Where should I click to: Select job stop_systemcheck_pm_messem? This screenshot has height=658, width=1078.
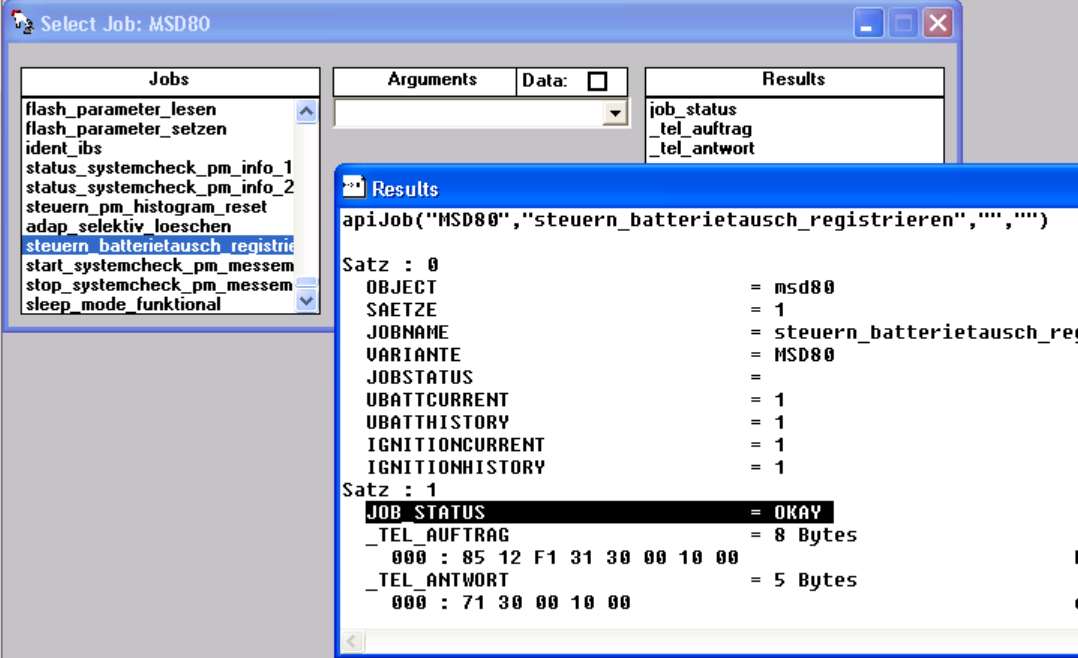(159, 285)
